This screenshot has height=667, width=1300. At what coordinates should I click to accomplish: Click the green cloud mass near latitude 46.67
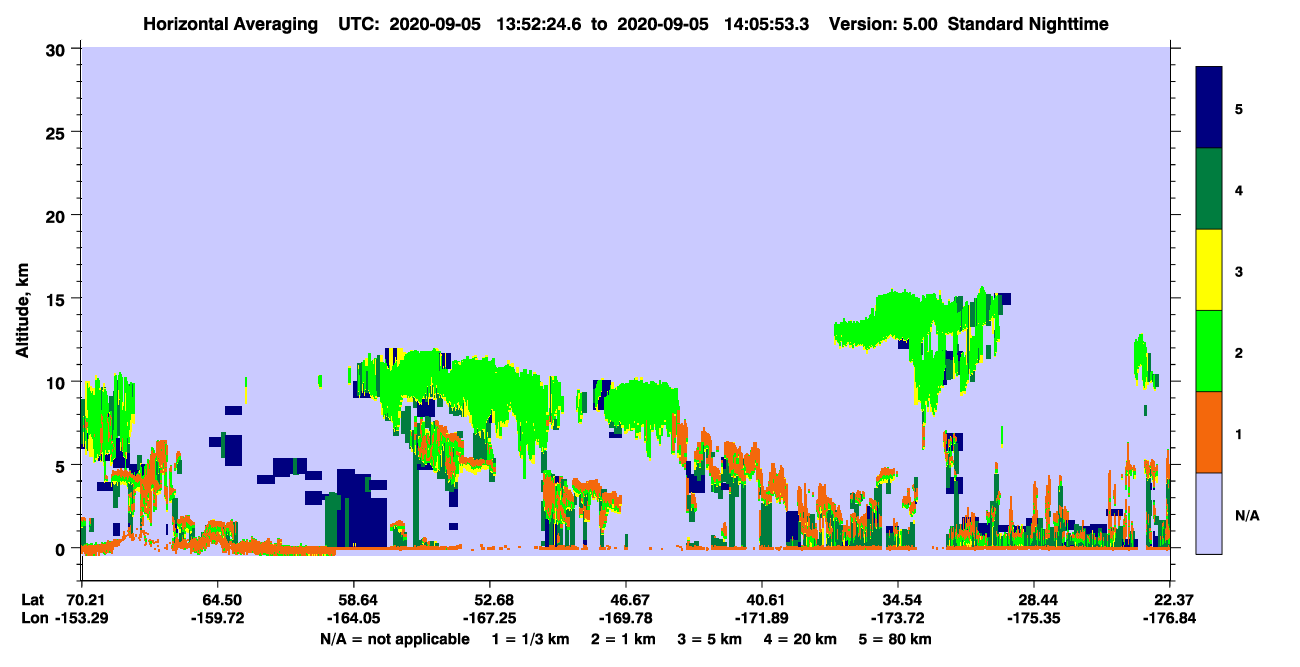pyautogui.click(x=640, y=403)
